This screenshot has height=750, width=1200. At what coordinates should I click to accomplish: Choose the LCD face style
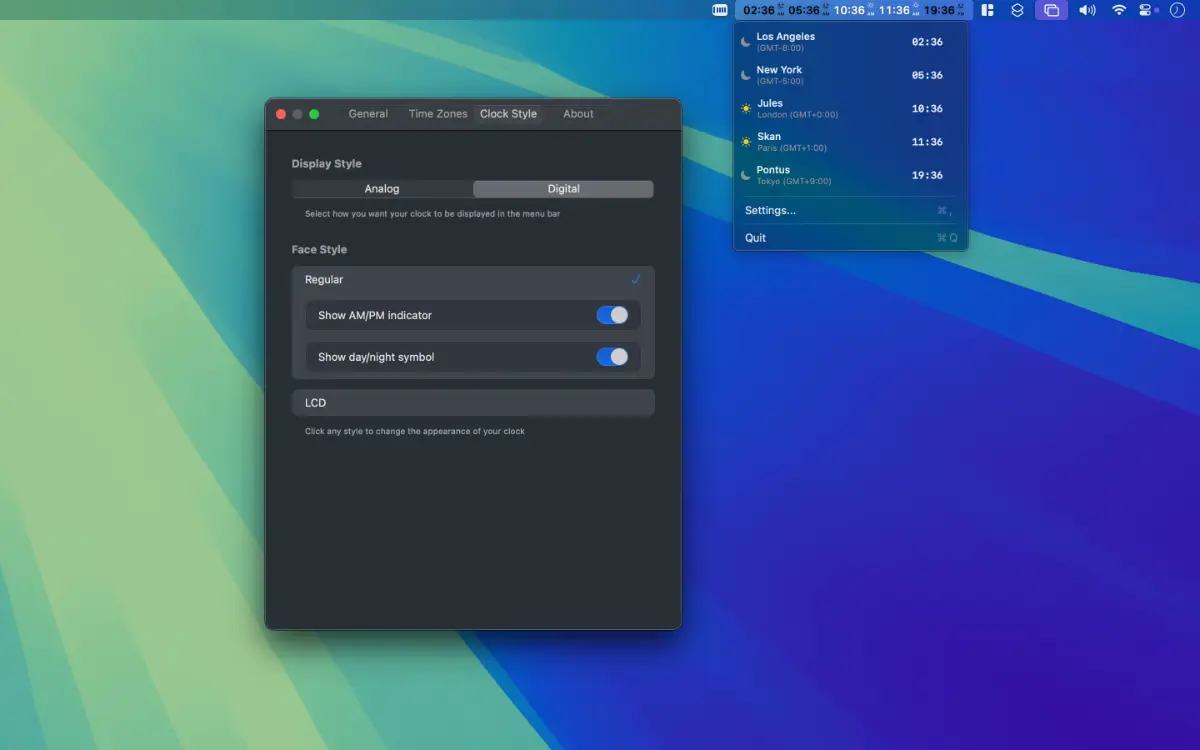(473, 403)
